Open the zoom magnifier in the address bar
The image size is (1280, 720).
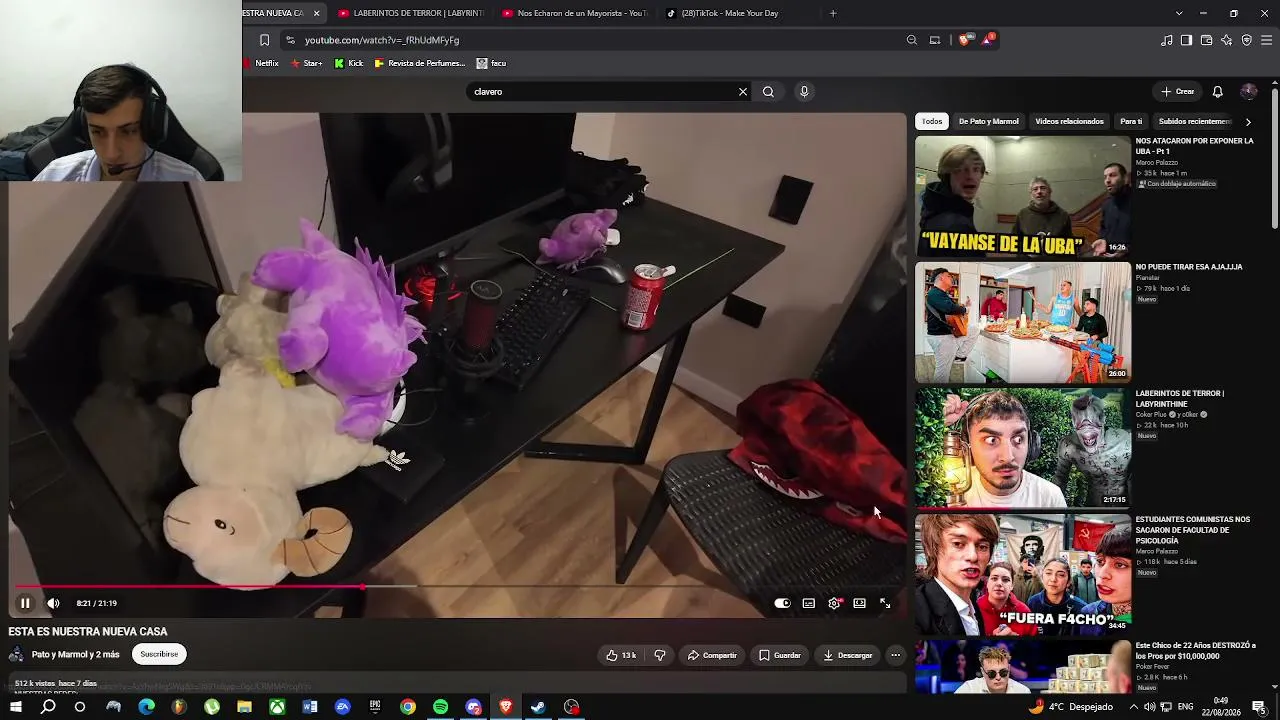(x=912, y=40)
